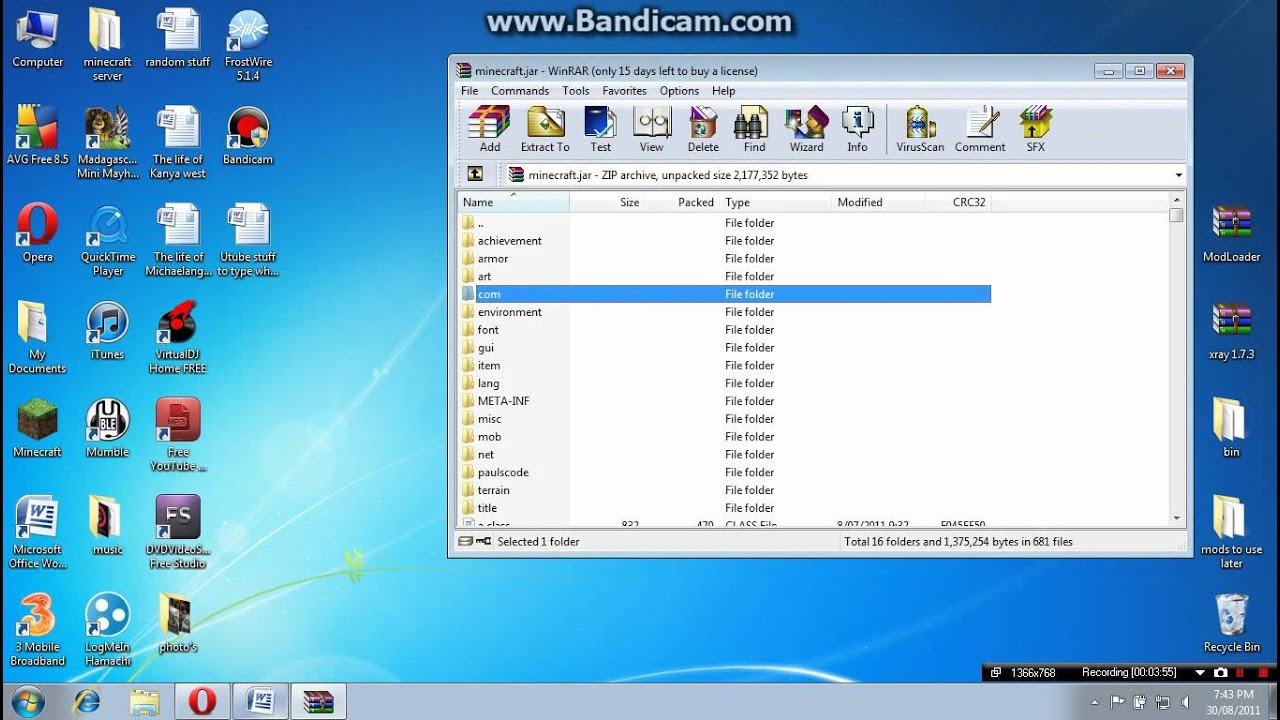Image resolution: width=1280 pixels, height=720 pixels.
Task: Click the Info toolbar icon
Action: click(x=857, y=129)
